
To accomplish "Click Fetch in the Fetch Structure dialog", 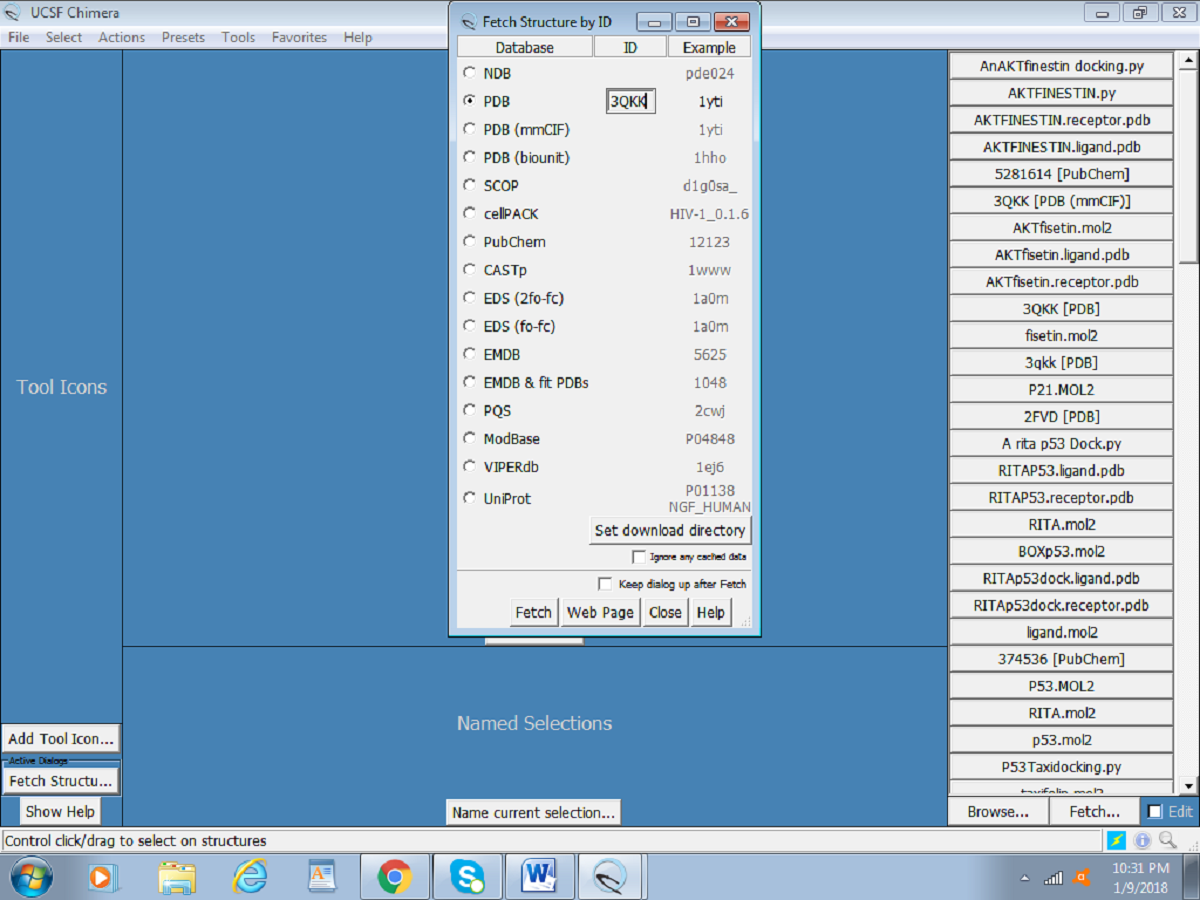I will [x=533, y=612].
